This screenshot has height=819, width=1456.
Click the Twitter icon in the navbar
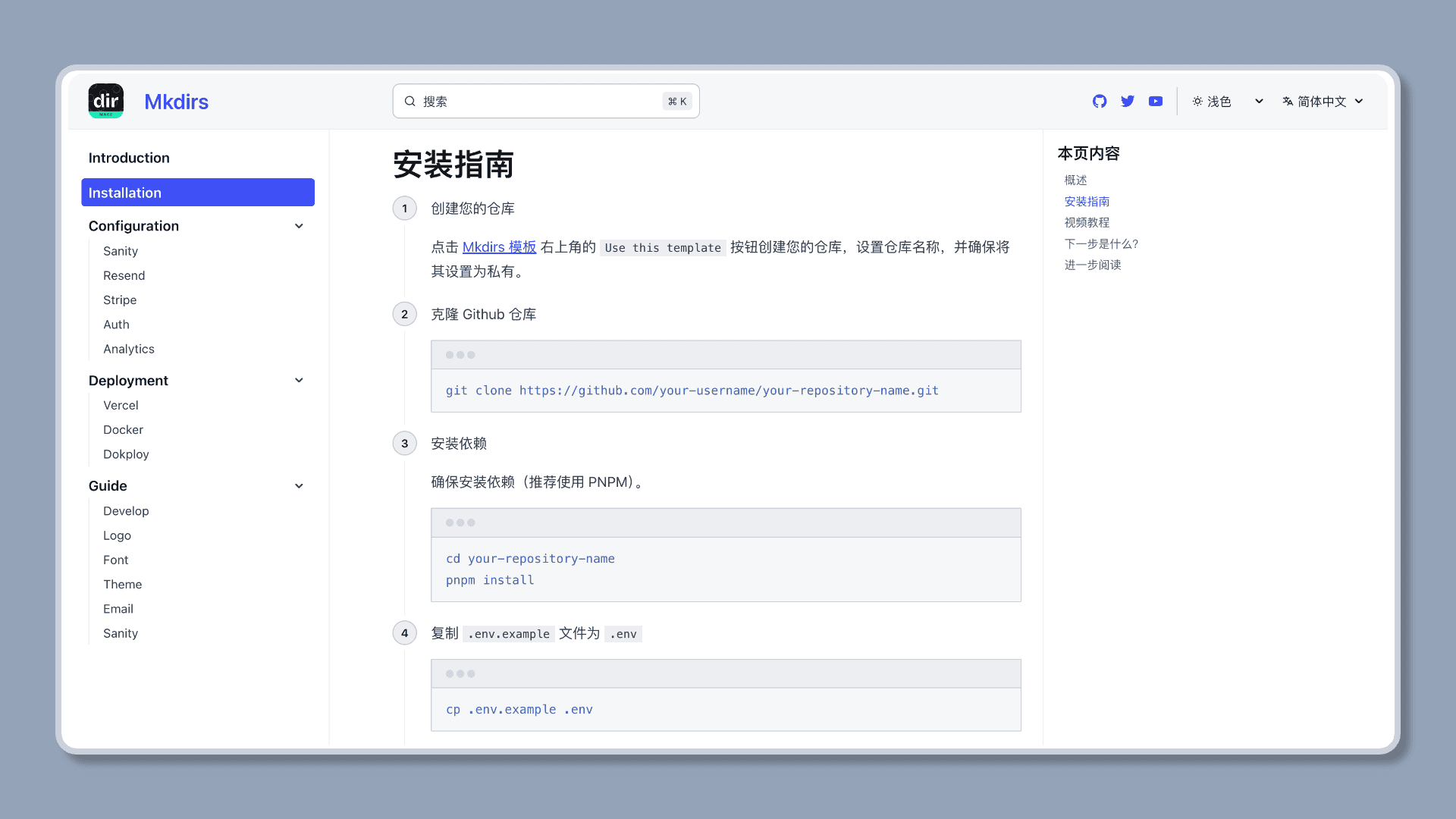(1128, 101)
